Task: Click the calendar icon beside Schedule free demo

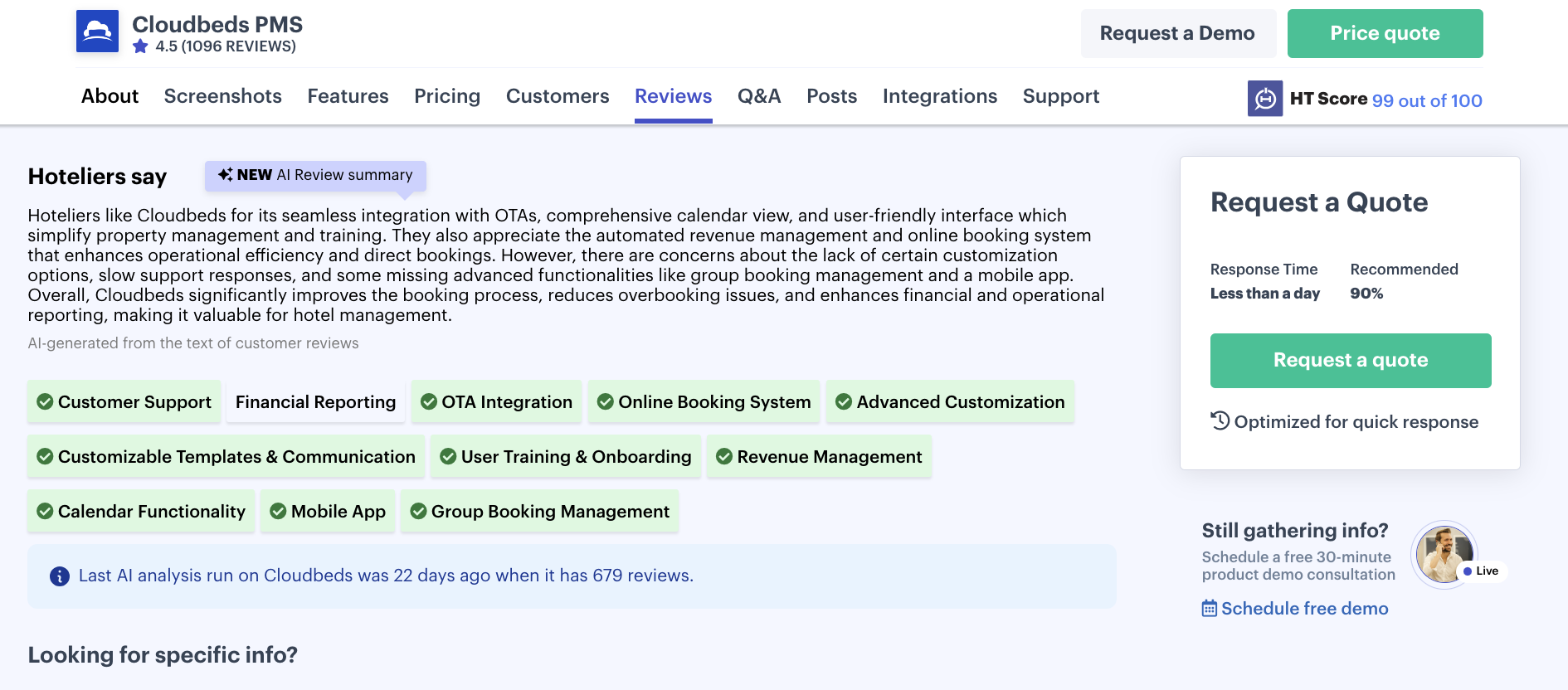Action: [1210, 609]
